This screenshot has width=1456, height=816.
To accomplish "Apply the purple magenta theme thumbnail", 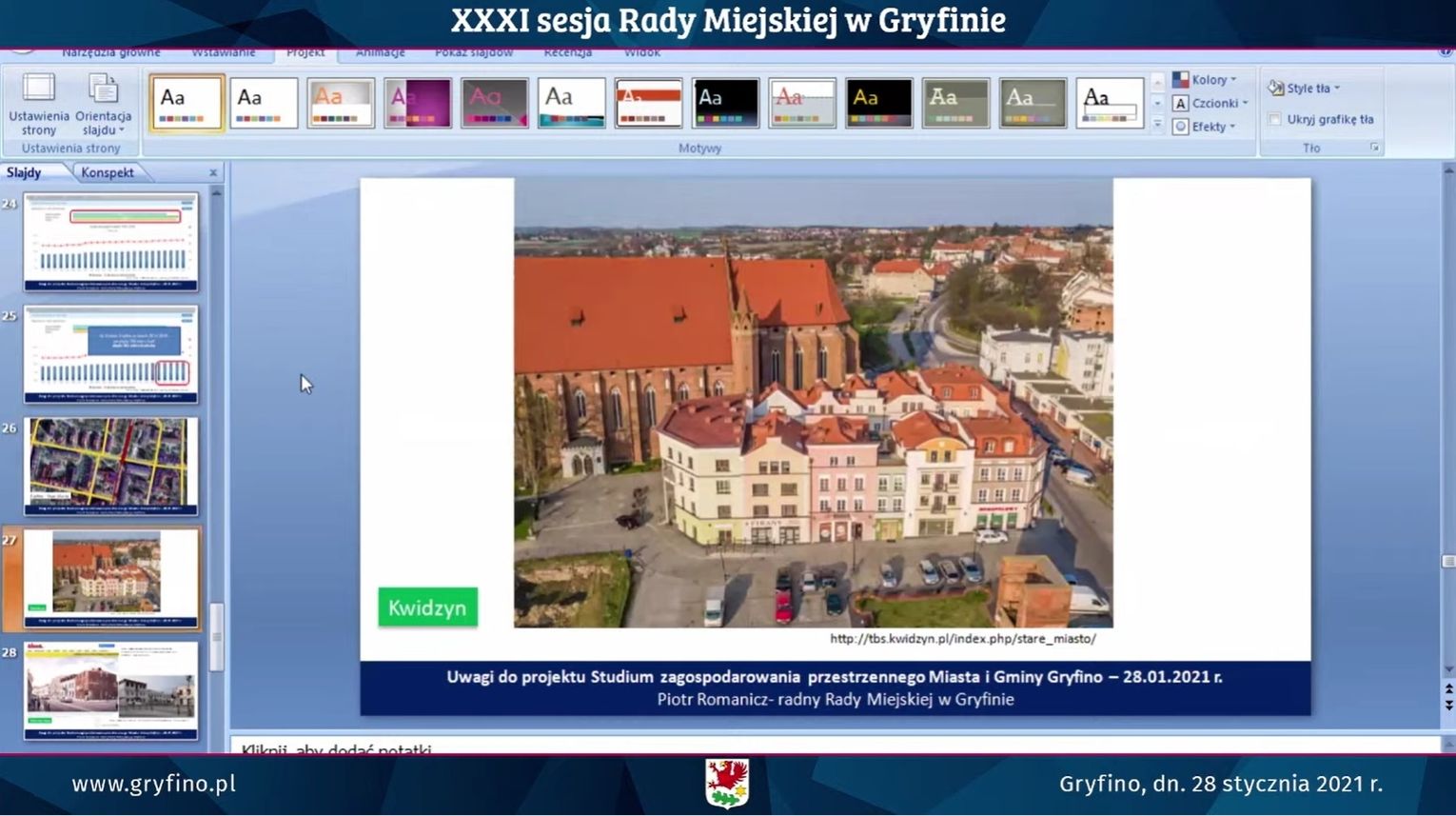I will pos(417,103).
